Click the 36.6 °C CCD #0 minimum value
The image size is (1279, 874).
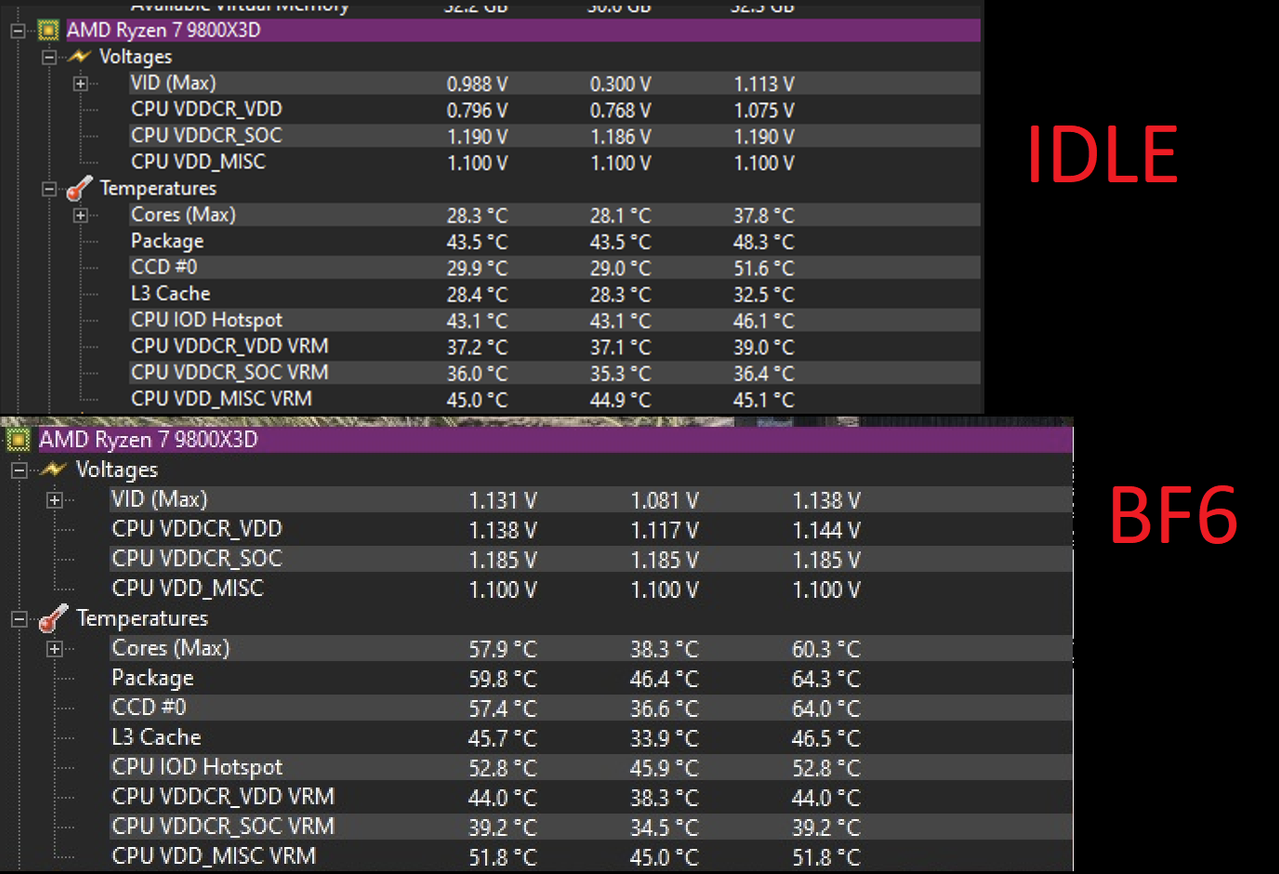point(664,709)
